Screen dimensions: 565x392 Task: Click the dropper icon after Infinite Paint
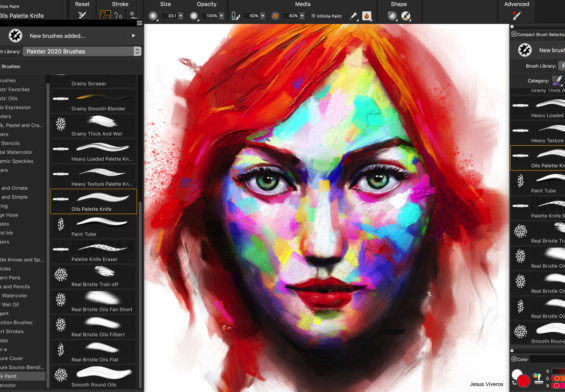click(x=353, y=16)
